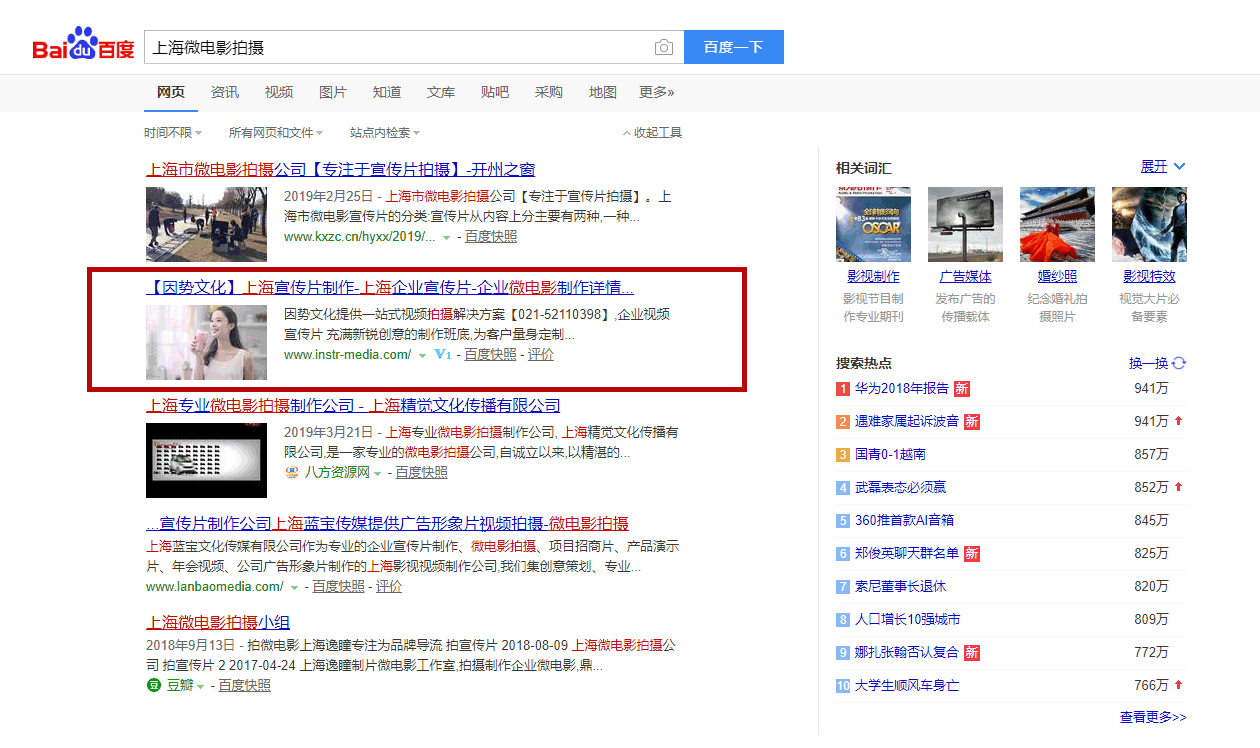Click rank number 1 hot search badge
Image resolution: width=1260 pixels, height=748 pixels.
pyautogui.click(x=843, y=388)
